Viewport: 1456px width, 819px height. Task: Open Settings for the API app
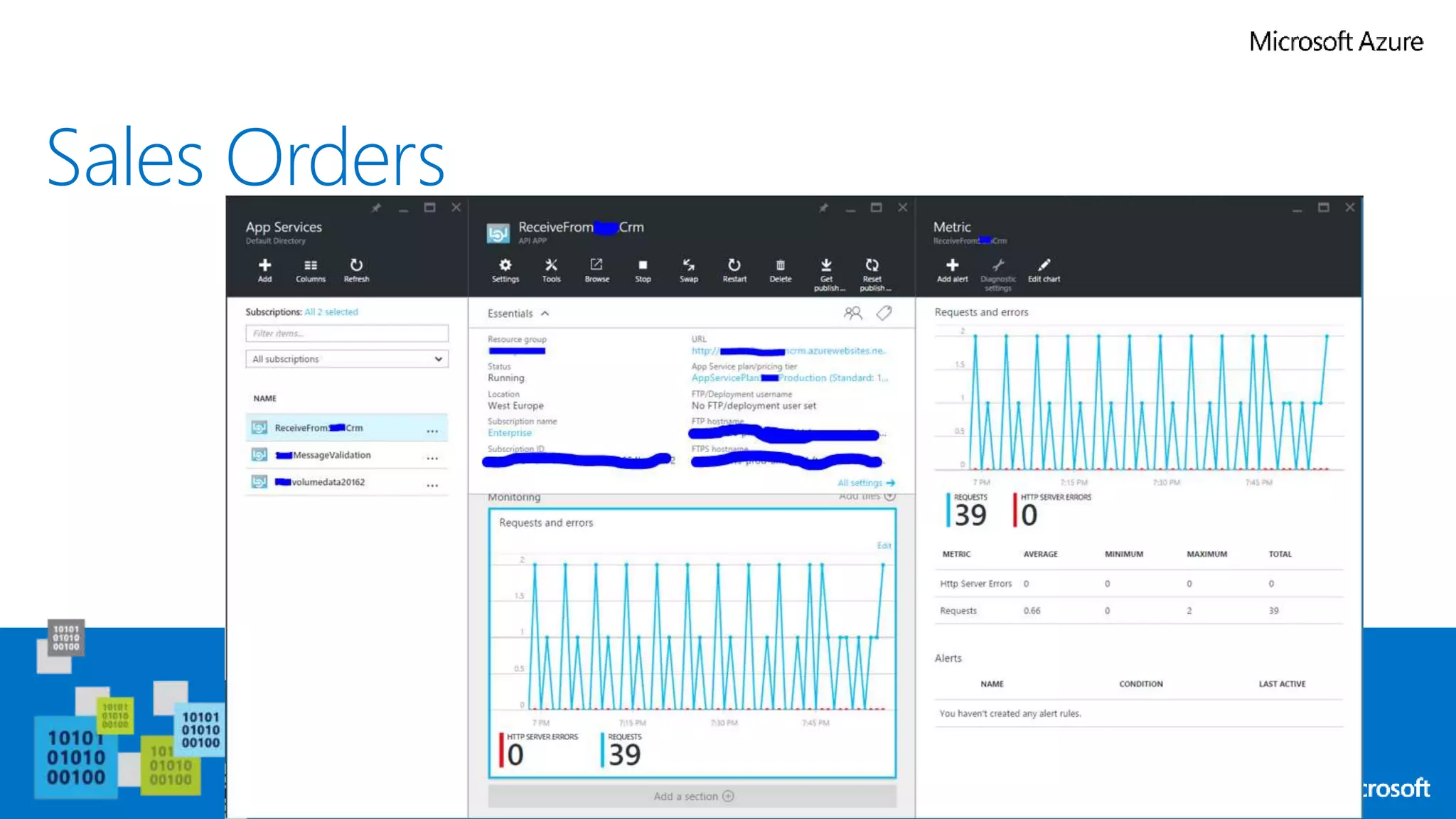(505, 269)
